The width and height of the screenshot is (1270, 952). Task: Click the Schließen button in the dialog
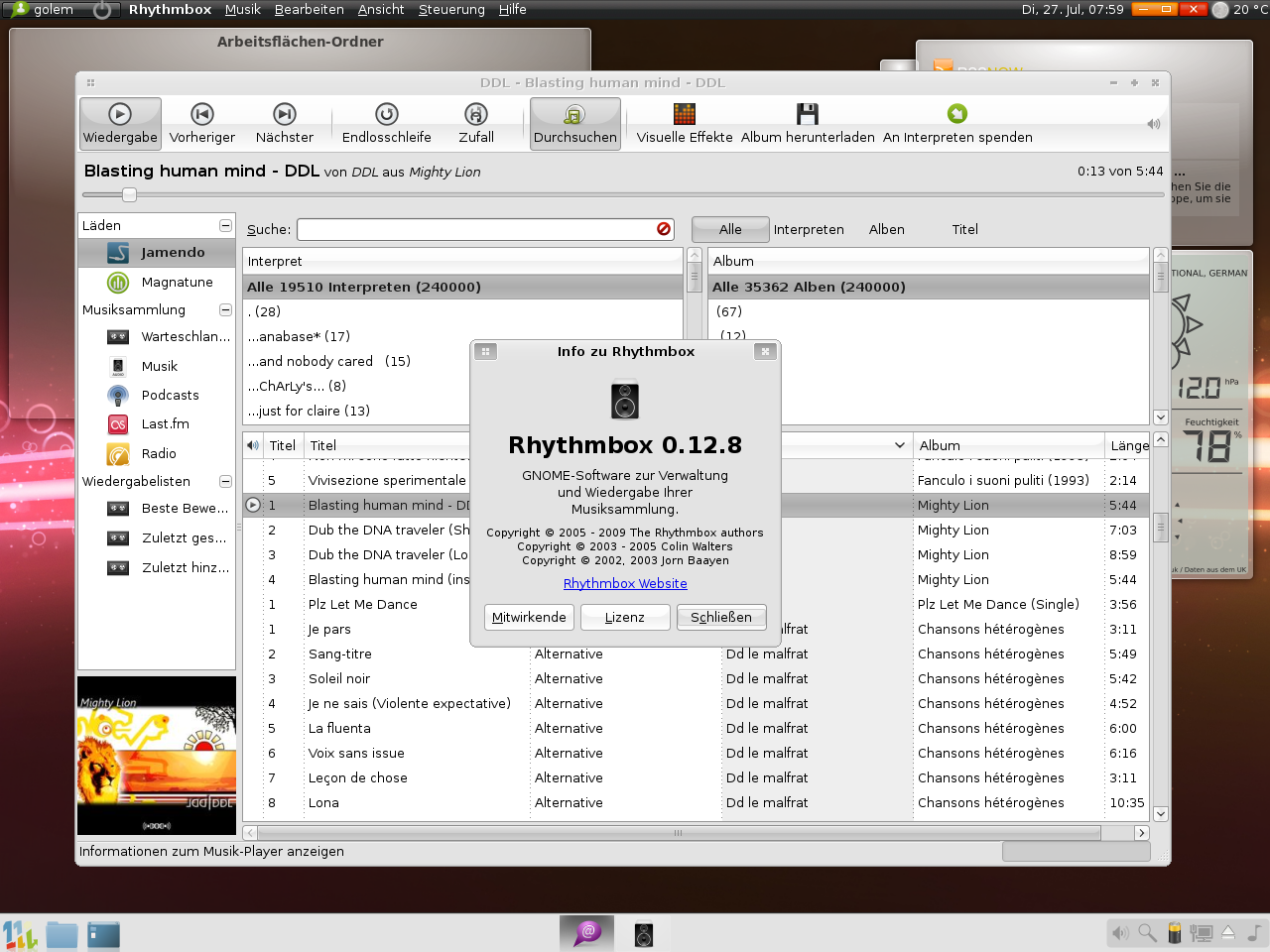(x=721, y=617)
